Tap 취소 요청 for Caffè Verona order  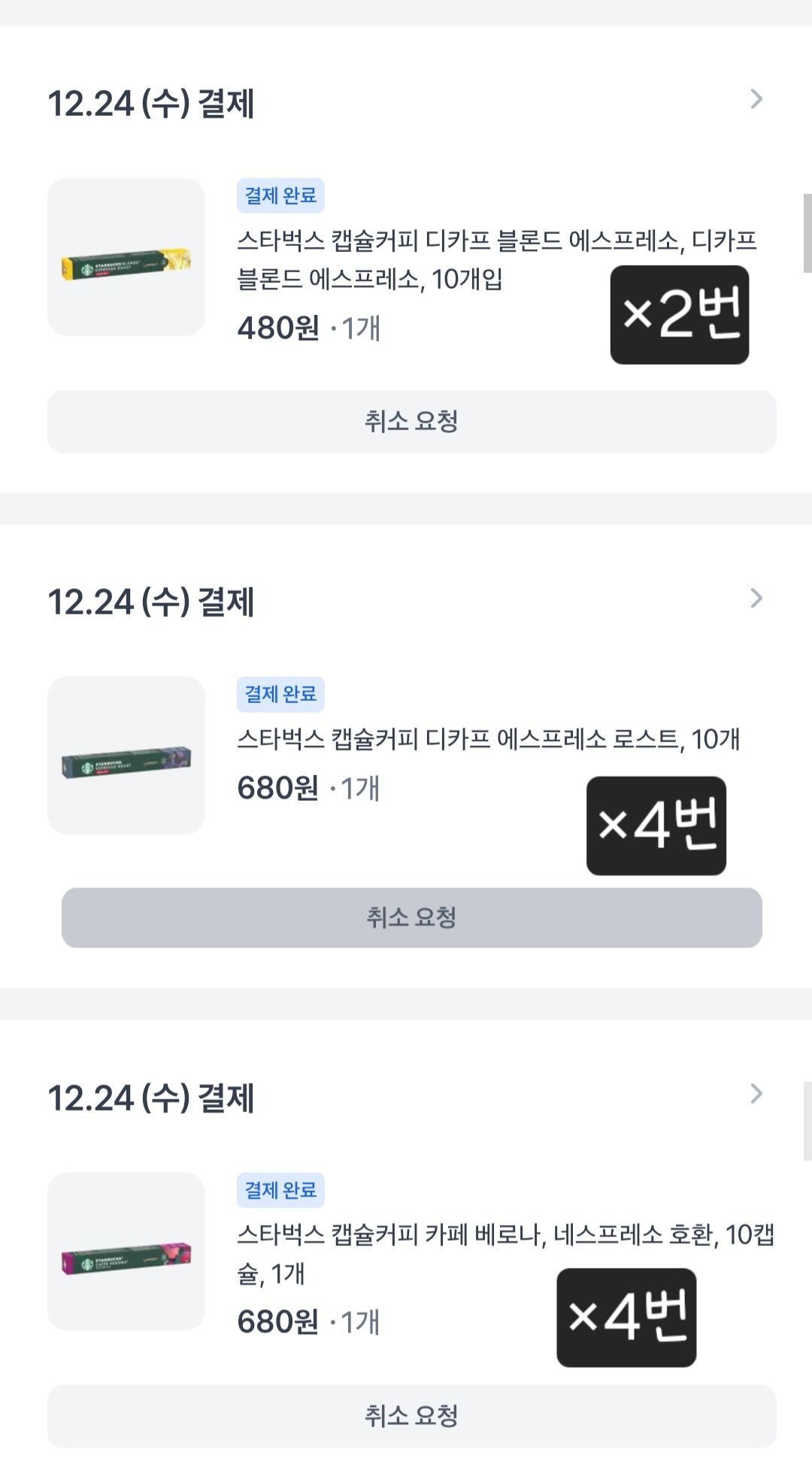[411, 1416]
